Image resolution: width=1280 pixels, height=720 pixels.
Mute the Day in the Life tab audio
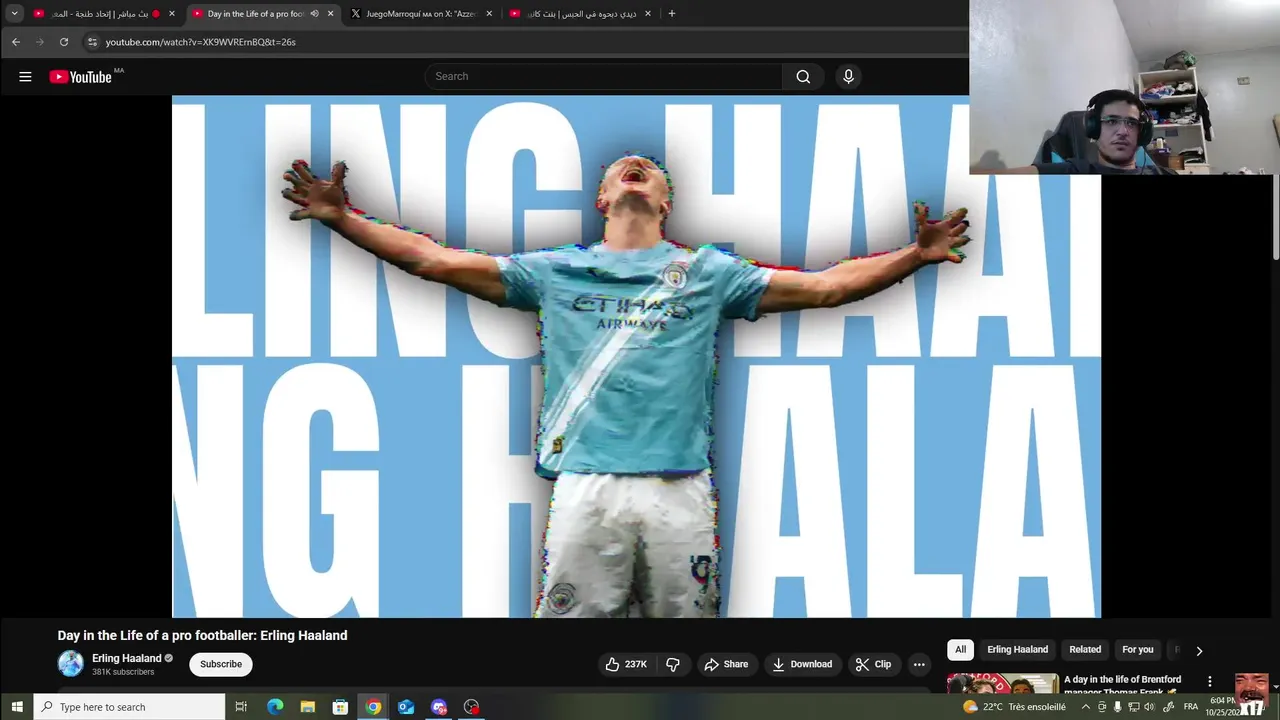point(314,14)
